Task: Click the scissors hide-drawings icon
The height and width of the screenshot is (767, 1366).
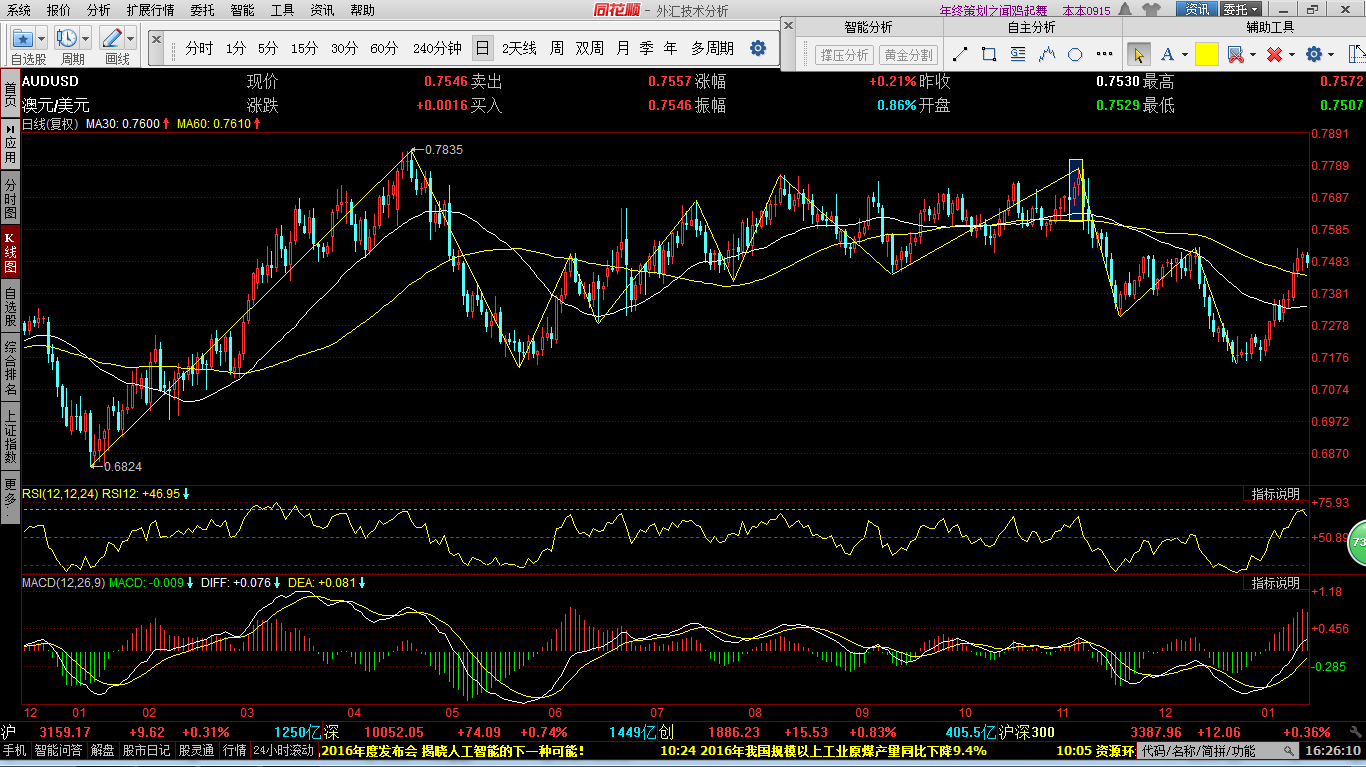Action: 1235,55
